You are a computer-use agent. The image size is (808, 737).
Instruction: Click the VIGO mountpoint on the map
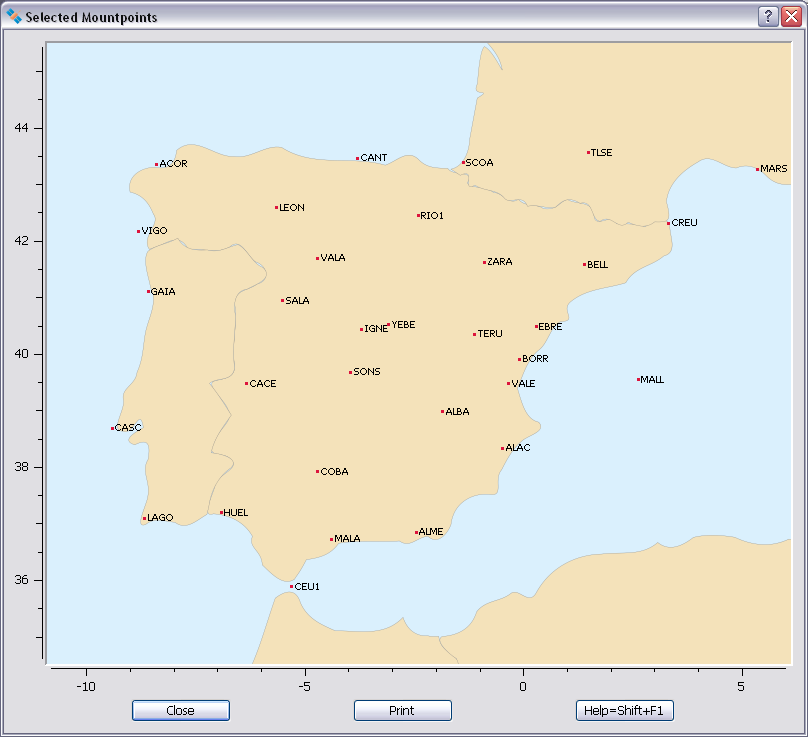pyautogui.click(x=139, y=231)
